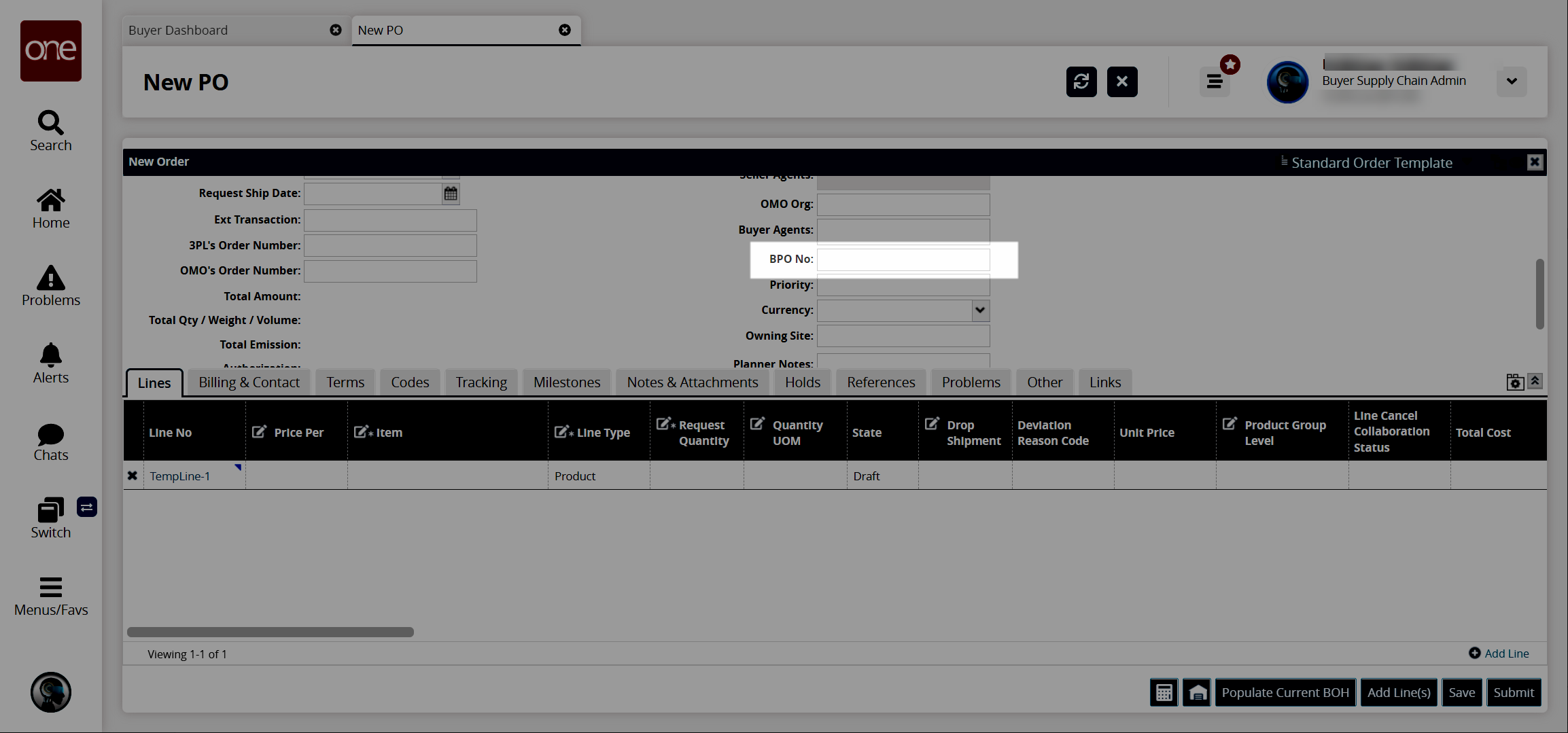The image size is (1568, 733).
Task: Open the Notes & Attachments tab
Action: 692,382
